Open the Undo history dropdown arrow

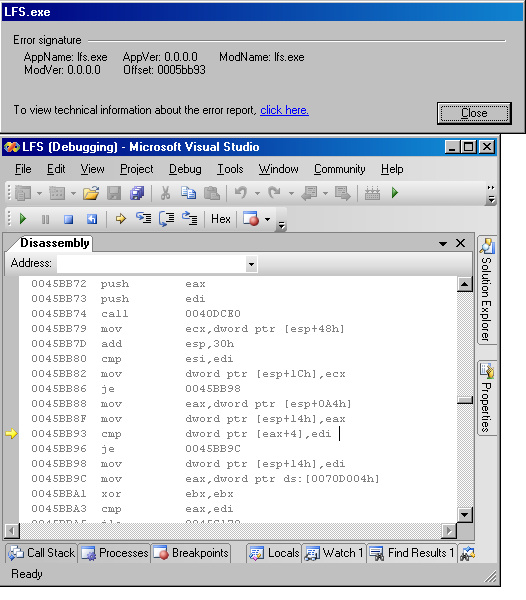[257, 193]
